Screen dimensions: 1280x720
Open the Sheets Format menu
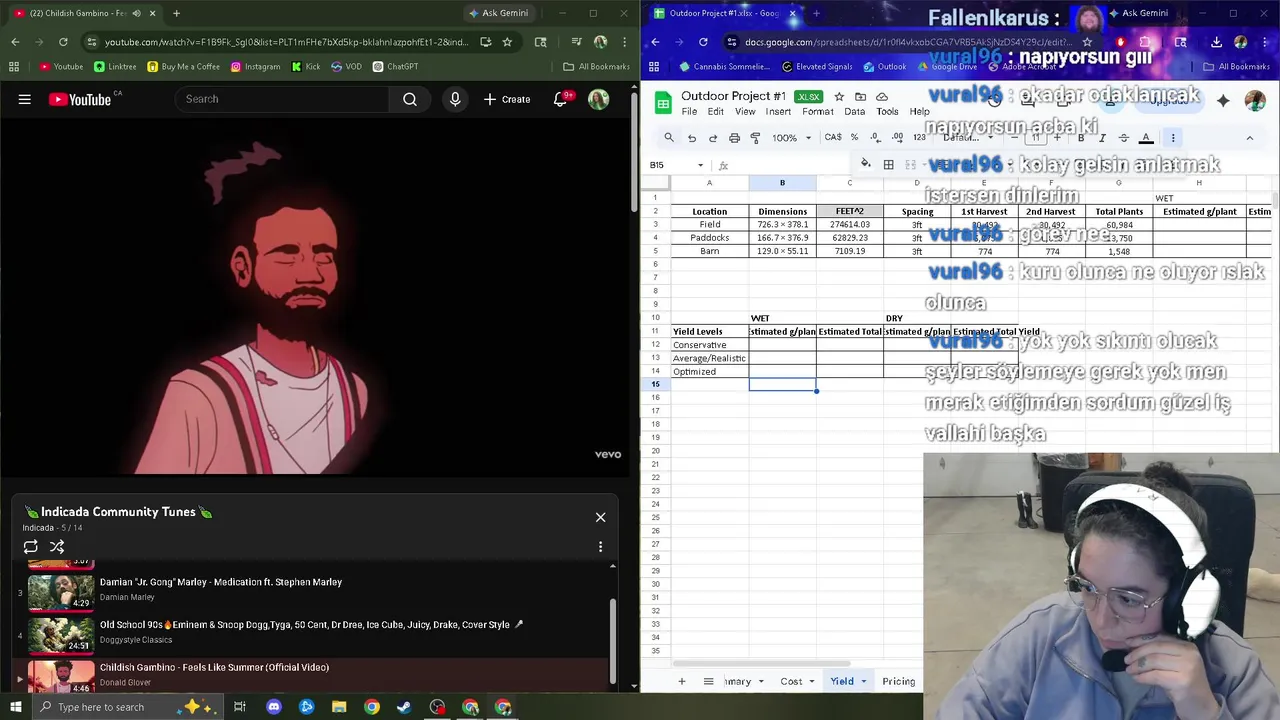click(x=817, y=112)
